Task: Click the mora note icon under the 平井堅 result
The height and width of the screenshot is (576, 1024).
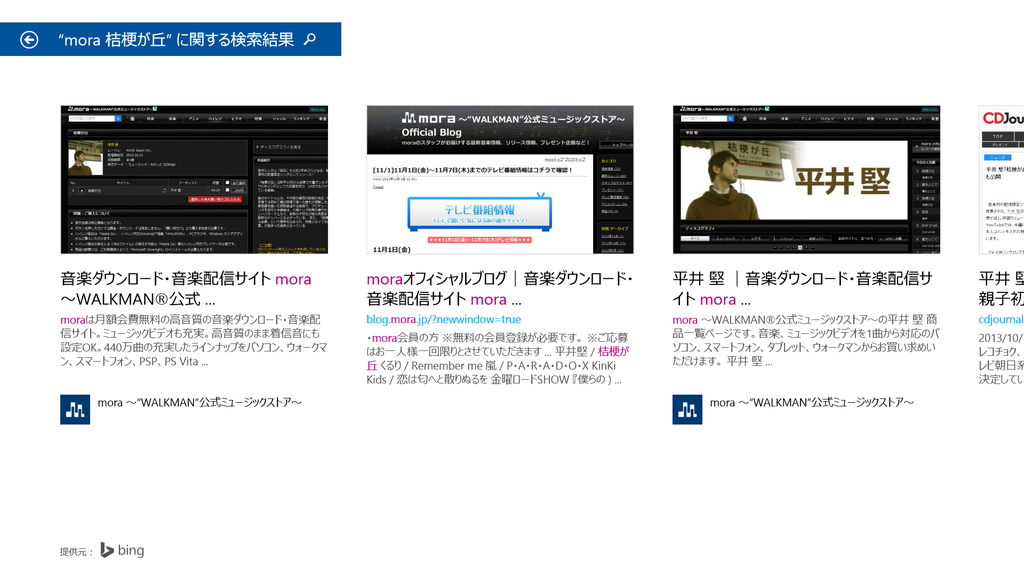Action: tap(687, 408)
